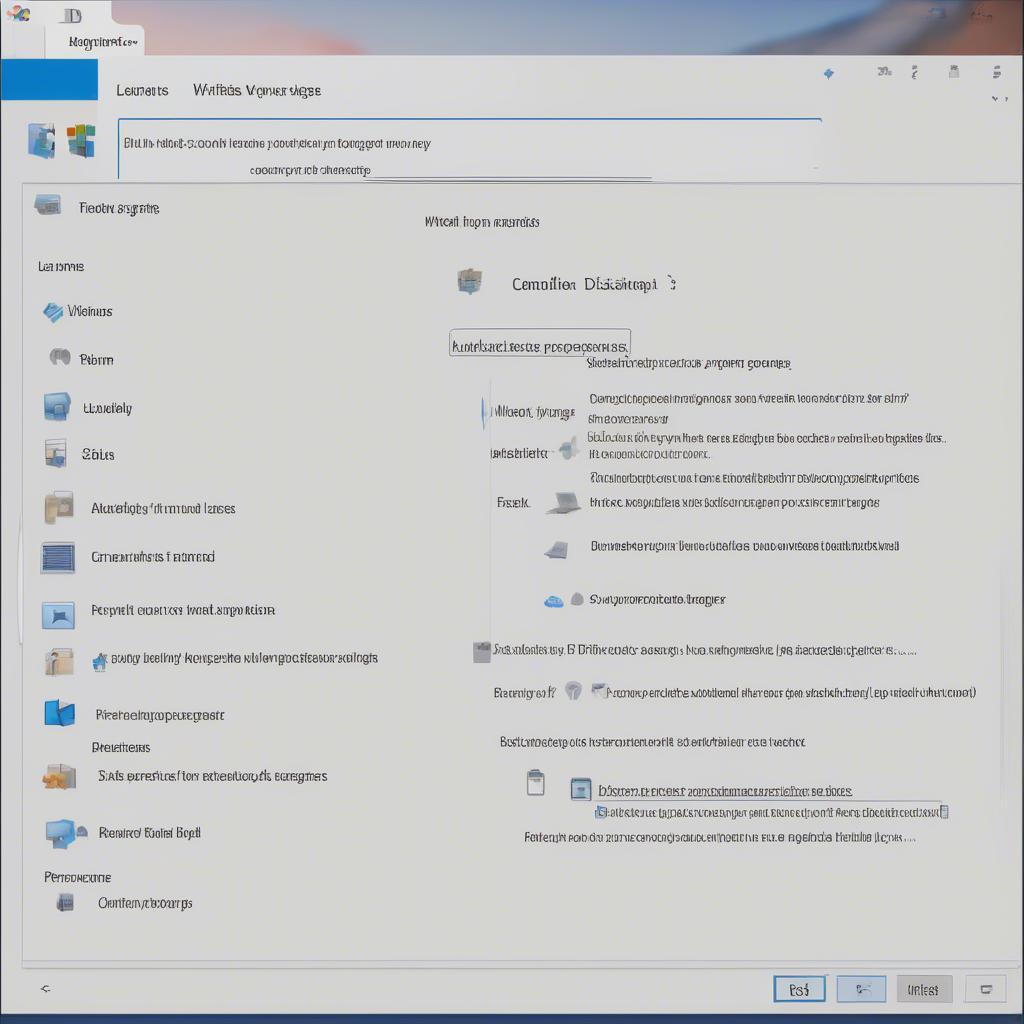The image size is (1024, 1024).
Task: Click the underlined blue link near the right panel bottom
Action: point(725,791)
